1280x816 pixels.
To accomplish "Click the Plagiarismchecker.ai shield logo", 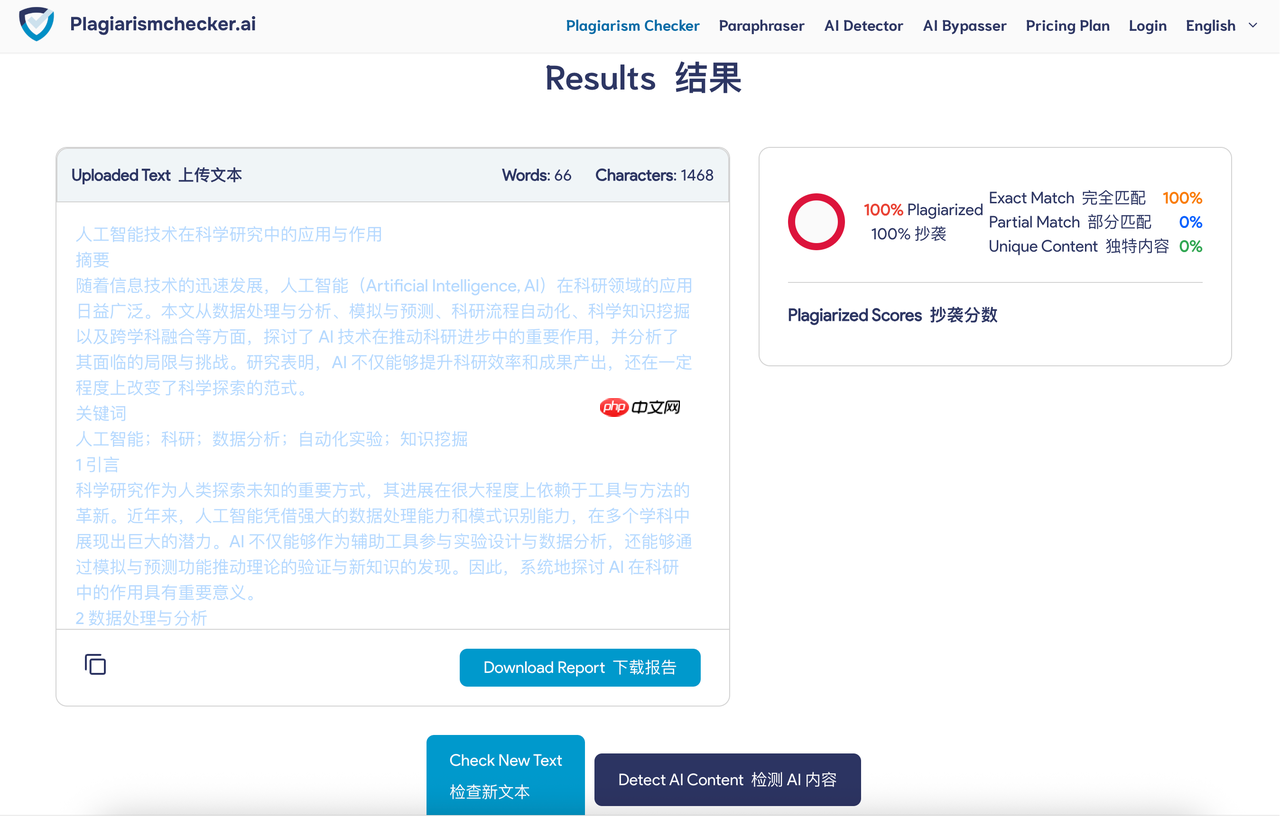I will [x=35, y=24].
